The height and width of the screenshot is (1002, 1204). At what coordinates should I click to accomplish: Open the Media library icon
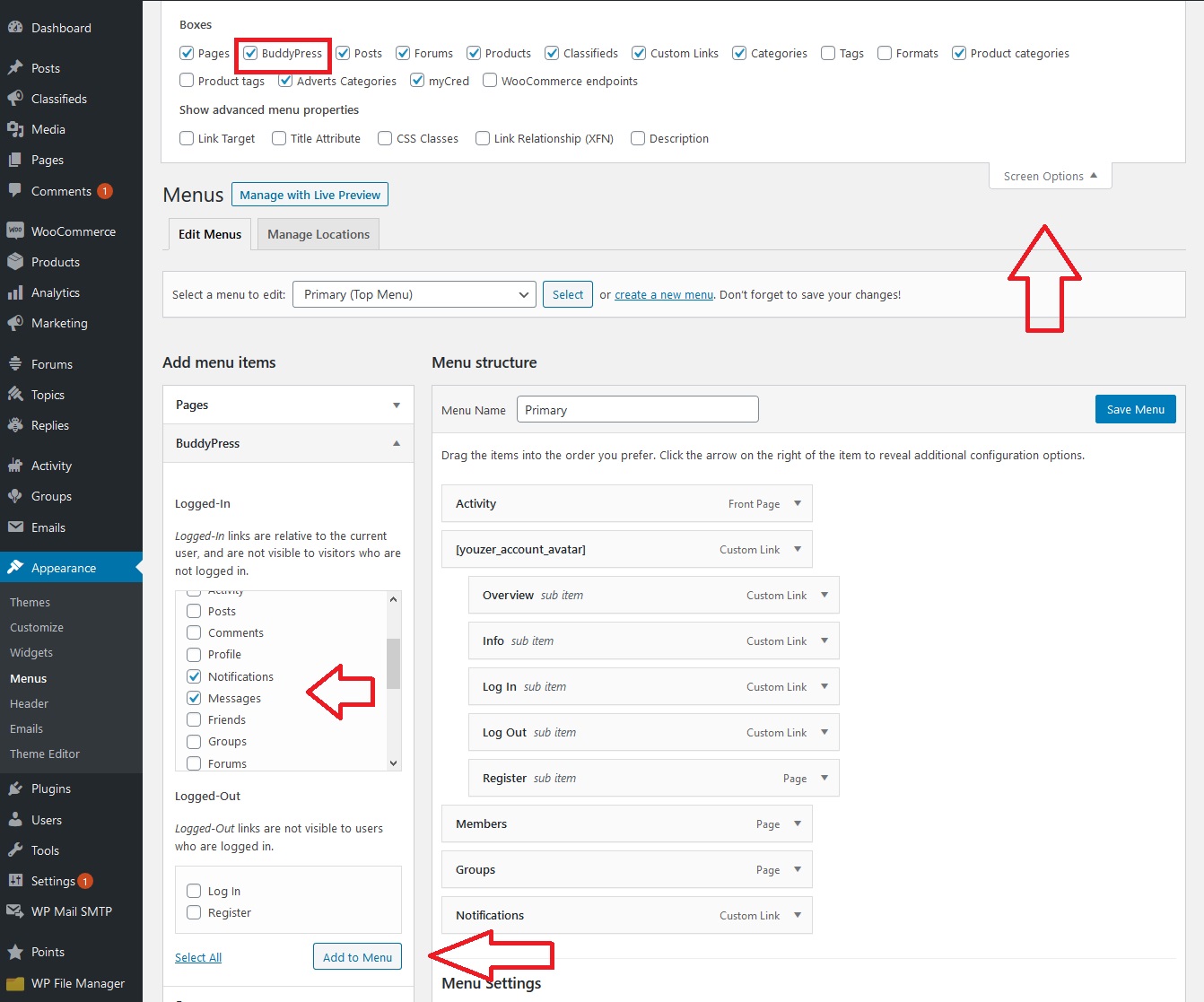(15, 129)
